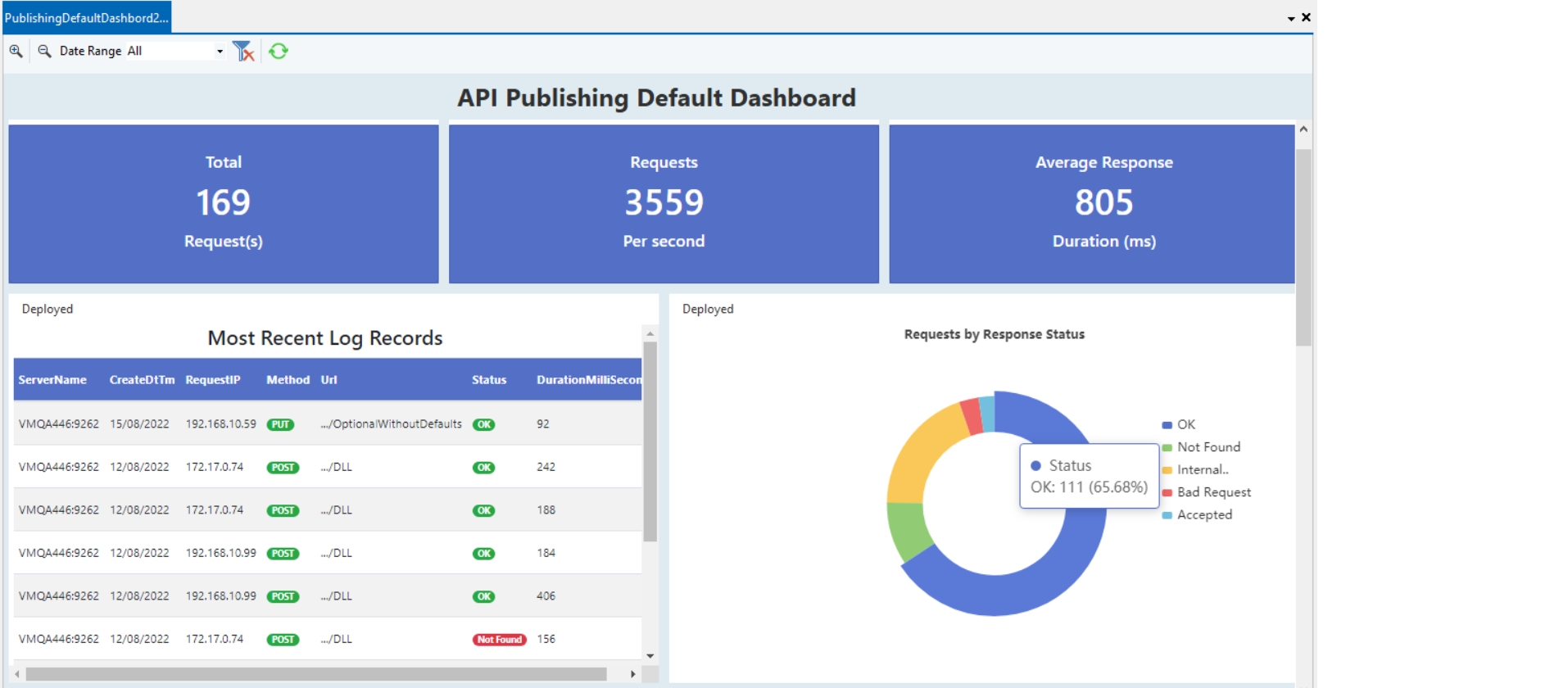Click the zoom in magnifier icon
The width and height of the screenshot is (1568, 688).
[16, 51]
